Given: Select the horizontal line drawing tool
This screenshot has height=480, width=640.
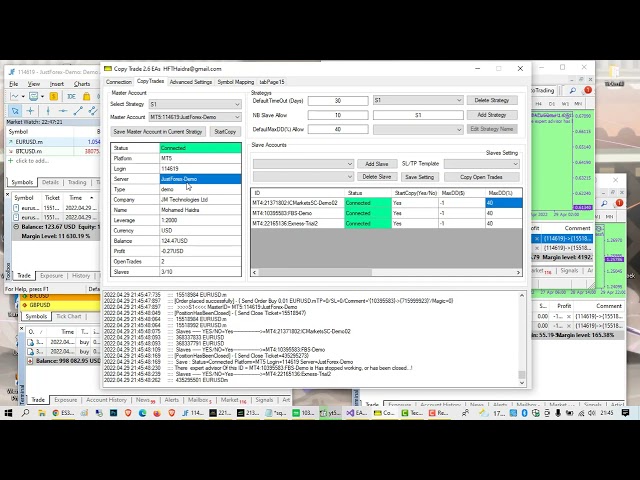Looking at the screenshot, I should click(x=62, y=111).
